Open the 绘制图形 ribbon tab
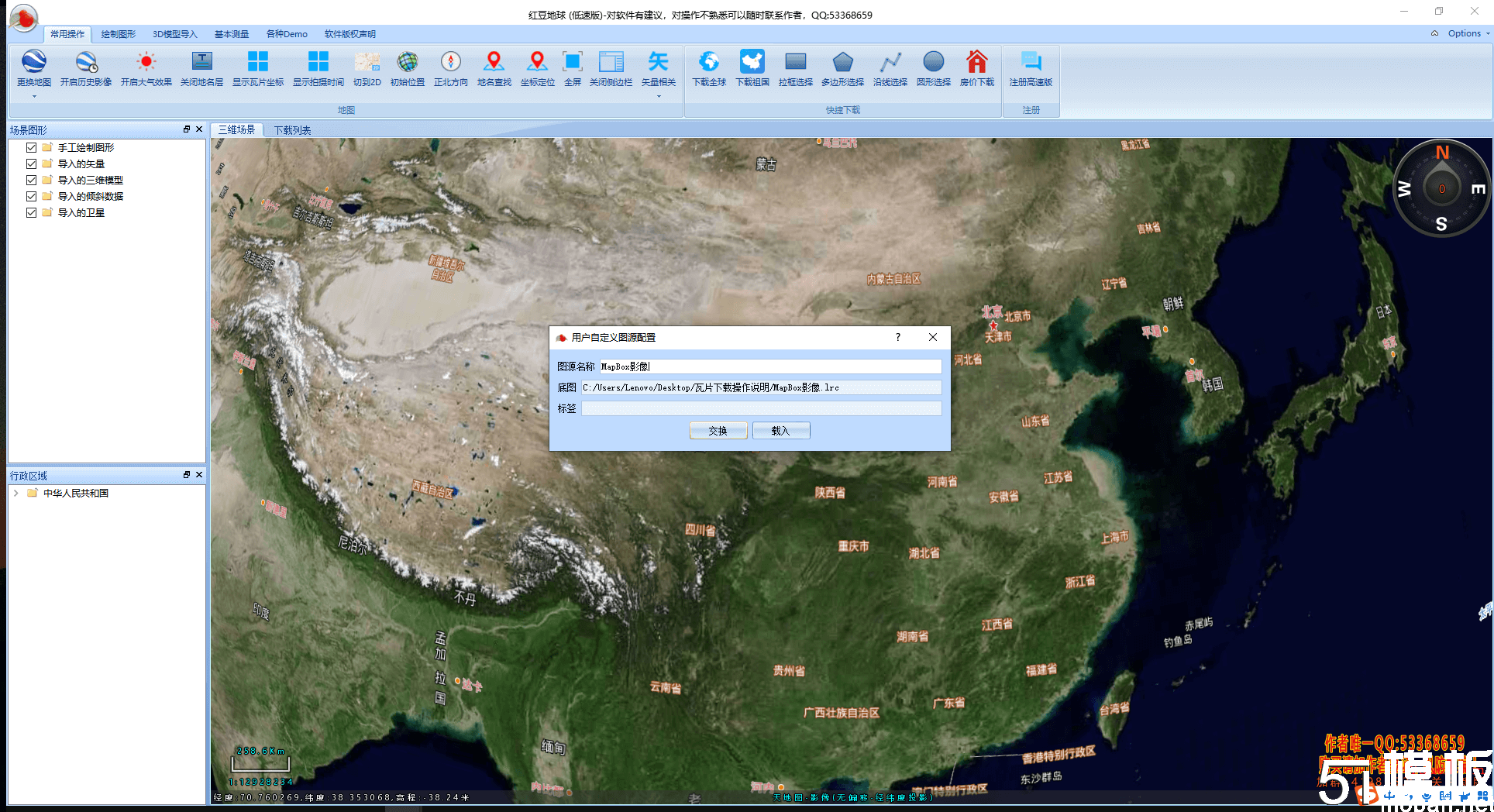Viewport: 1494px width, 812px height. (119, 34)
